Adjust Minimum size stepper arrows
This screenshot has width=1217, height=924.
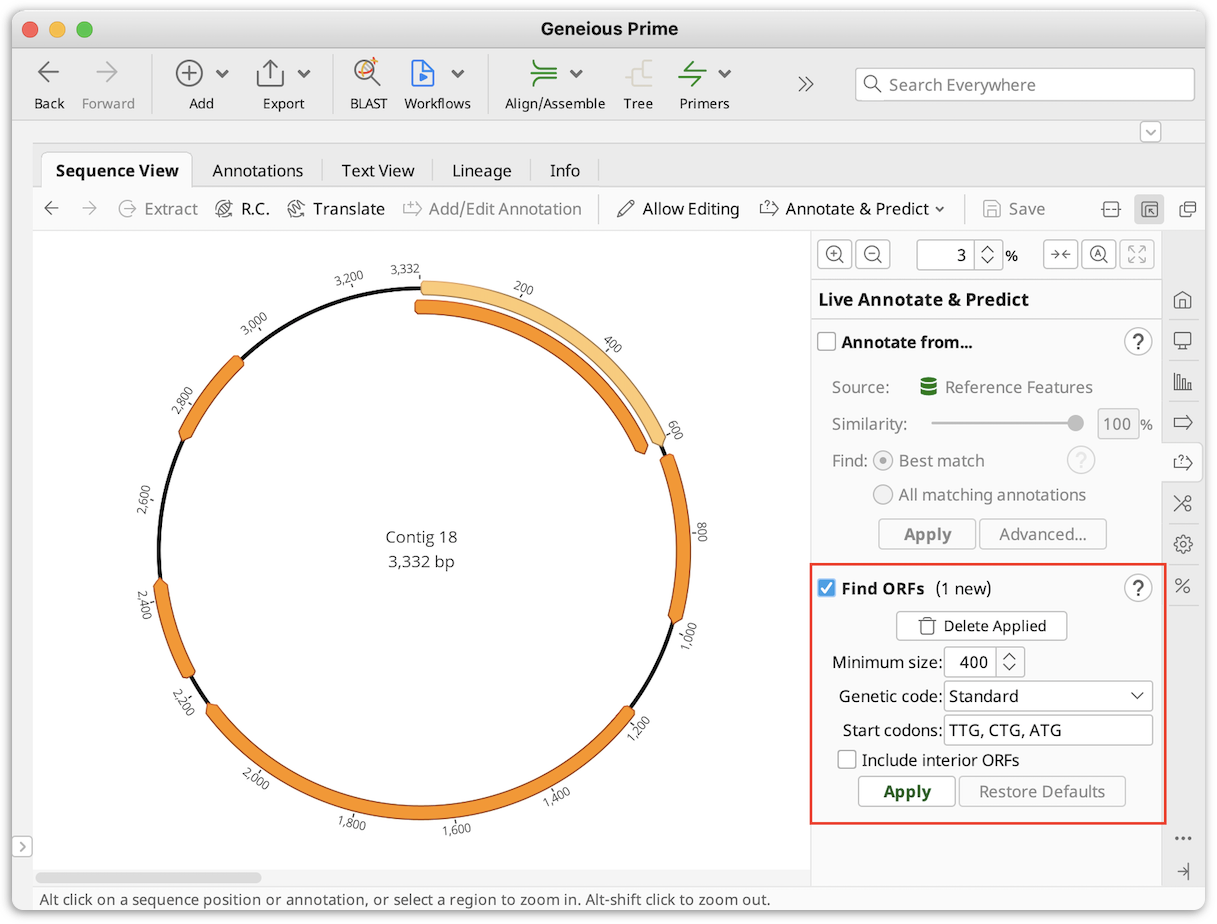[x=1011, y=662]
